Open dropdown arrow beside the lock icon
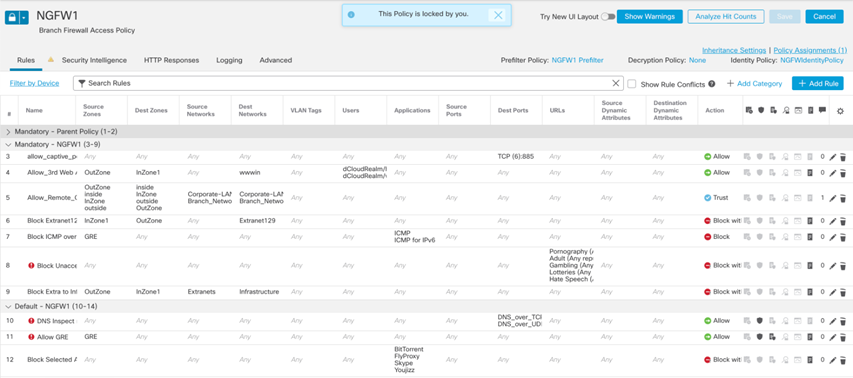This screenshot has height=378, width=853. (24, 17)
